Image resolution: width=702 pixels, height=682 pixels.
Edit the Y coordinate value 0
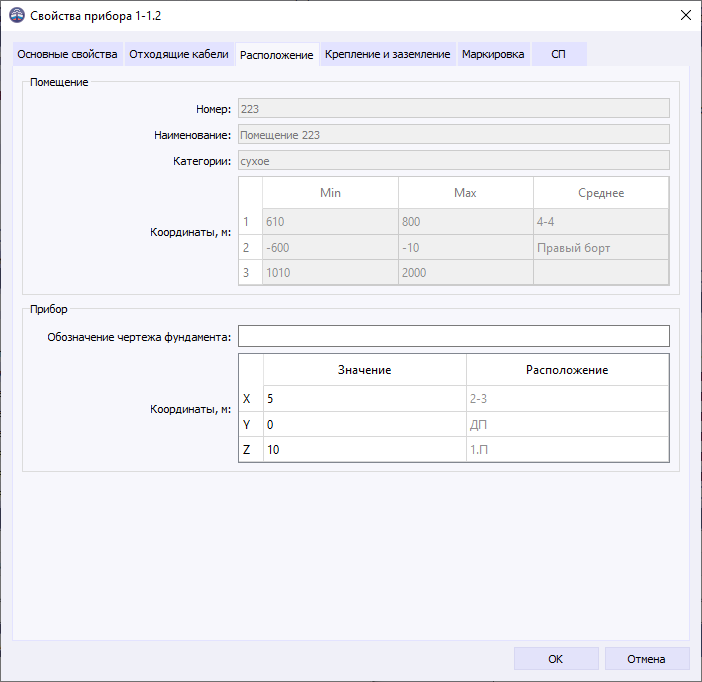point(364,424)
